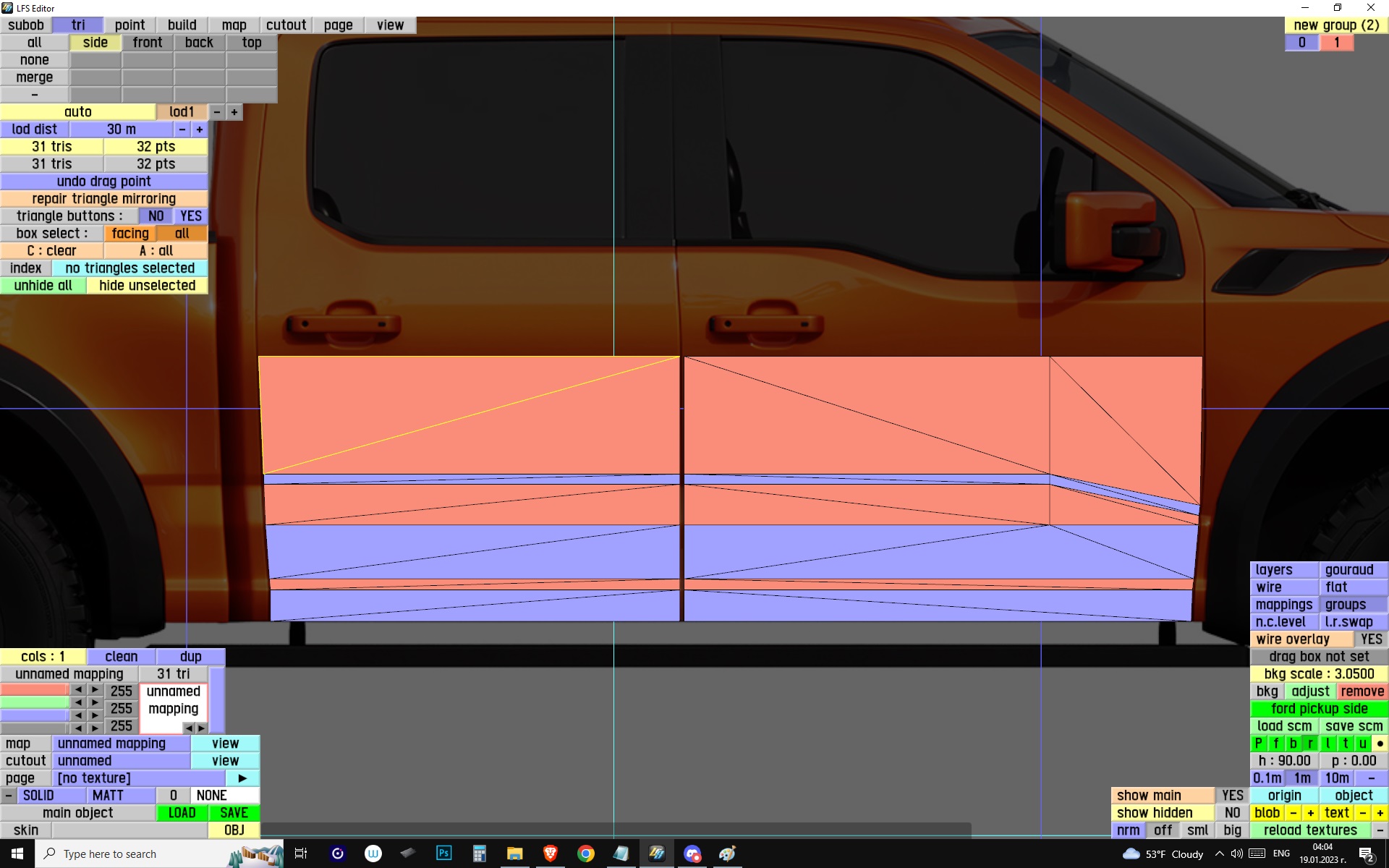Click the blue color bar slider
Screen dimensions: 1389x868
point(34,715)
